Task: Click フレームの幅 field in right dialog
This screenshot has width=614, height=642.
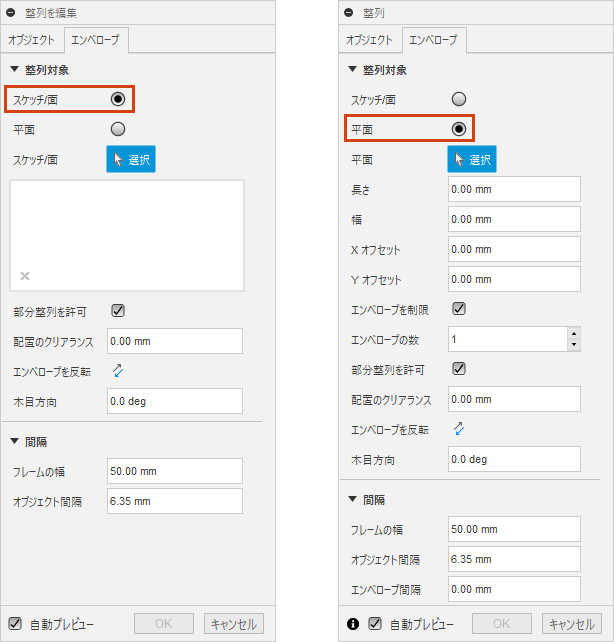Action: 514,529
